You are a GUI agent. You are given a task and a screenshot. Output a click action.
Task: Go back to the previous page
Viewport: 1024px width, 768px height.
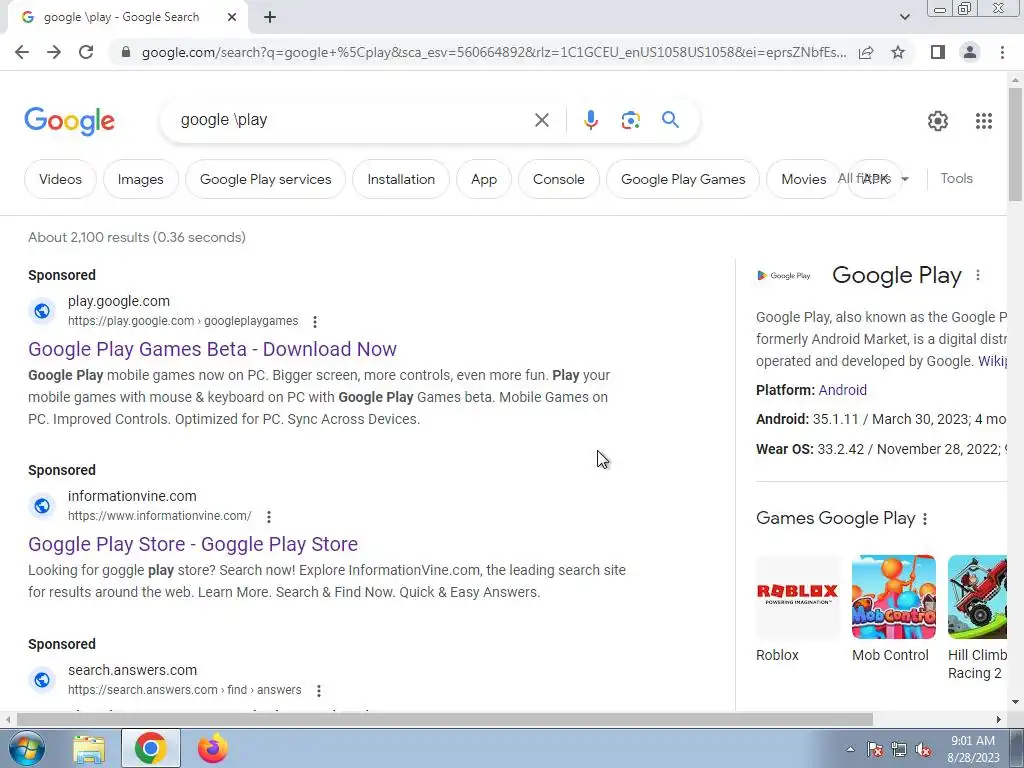[x=22, y=52]
